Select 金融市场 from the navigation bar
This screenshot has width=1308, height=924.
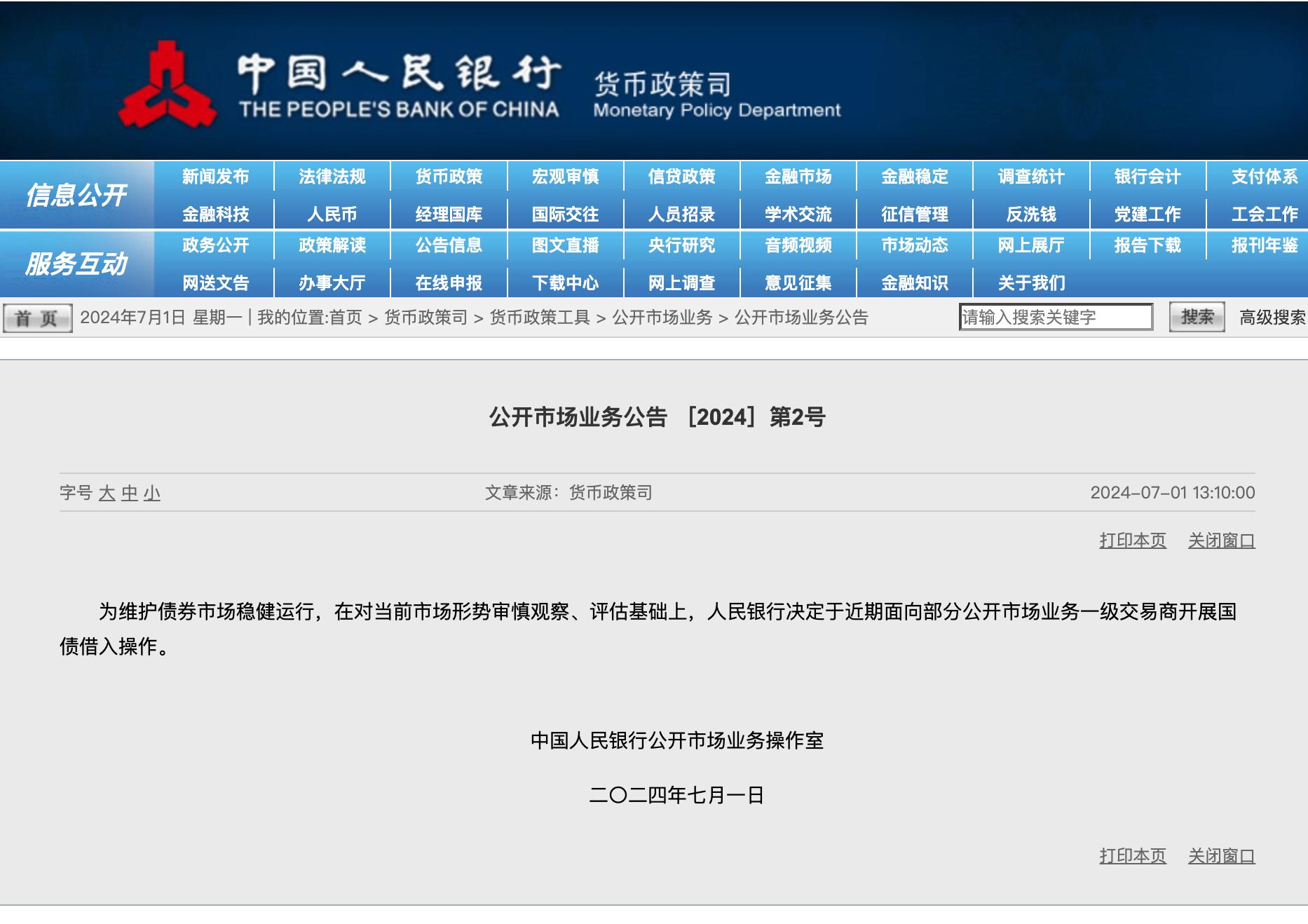[798, 177]
